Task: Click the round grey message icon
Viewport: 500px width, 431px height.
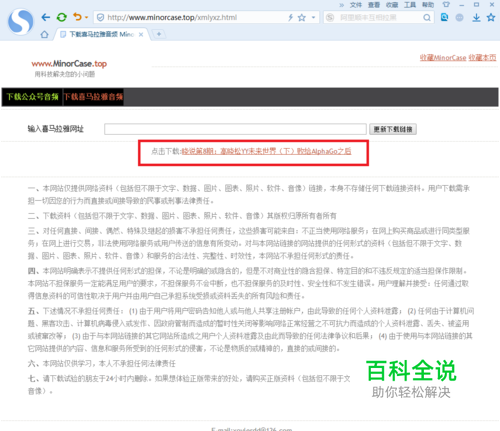Action: (x=459, y=17)
